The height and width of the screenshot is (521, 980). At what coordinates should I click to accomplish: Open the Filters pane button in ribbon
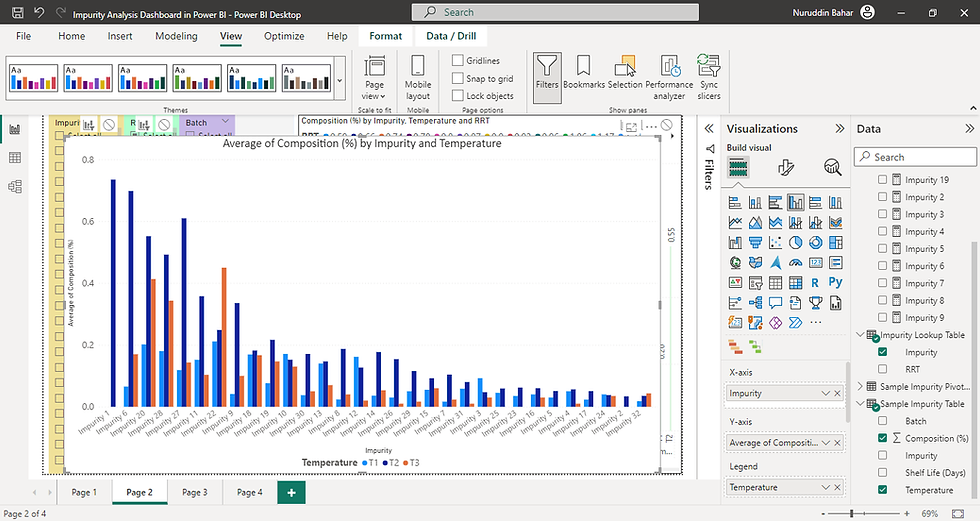click(547, 77)
